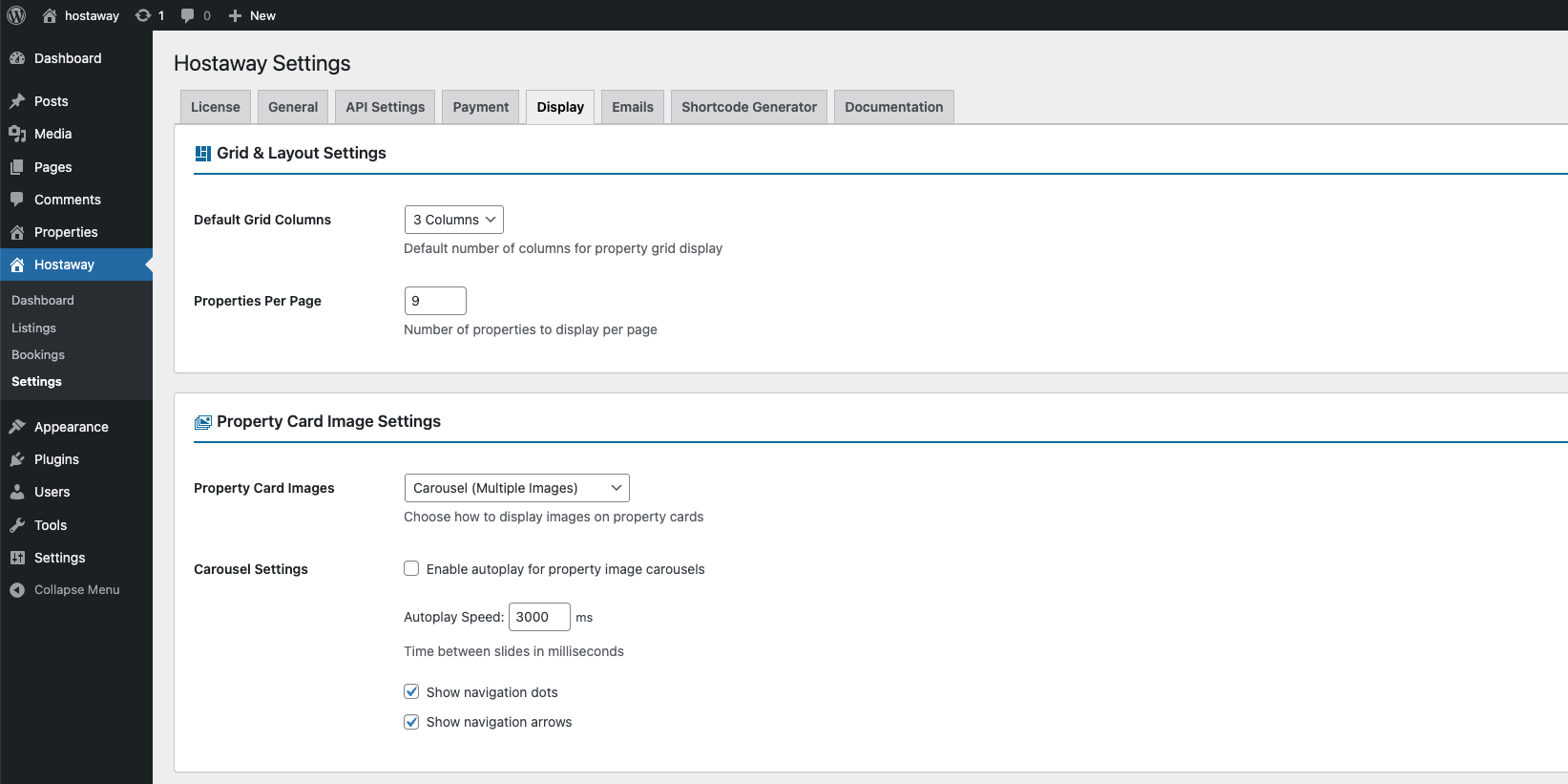Open the updates icon showing 1

(143, 15)
